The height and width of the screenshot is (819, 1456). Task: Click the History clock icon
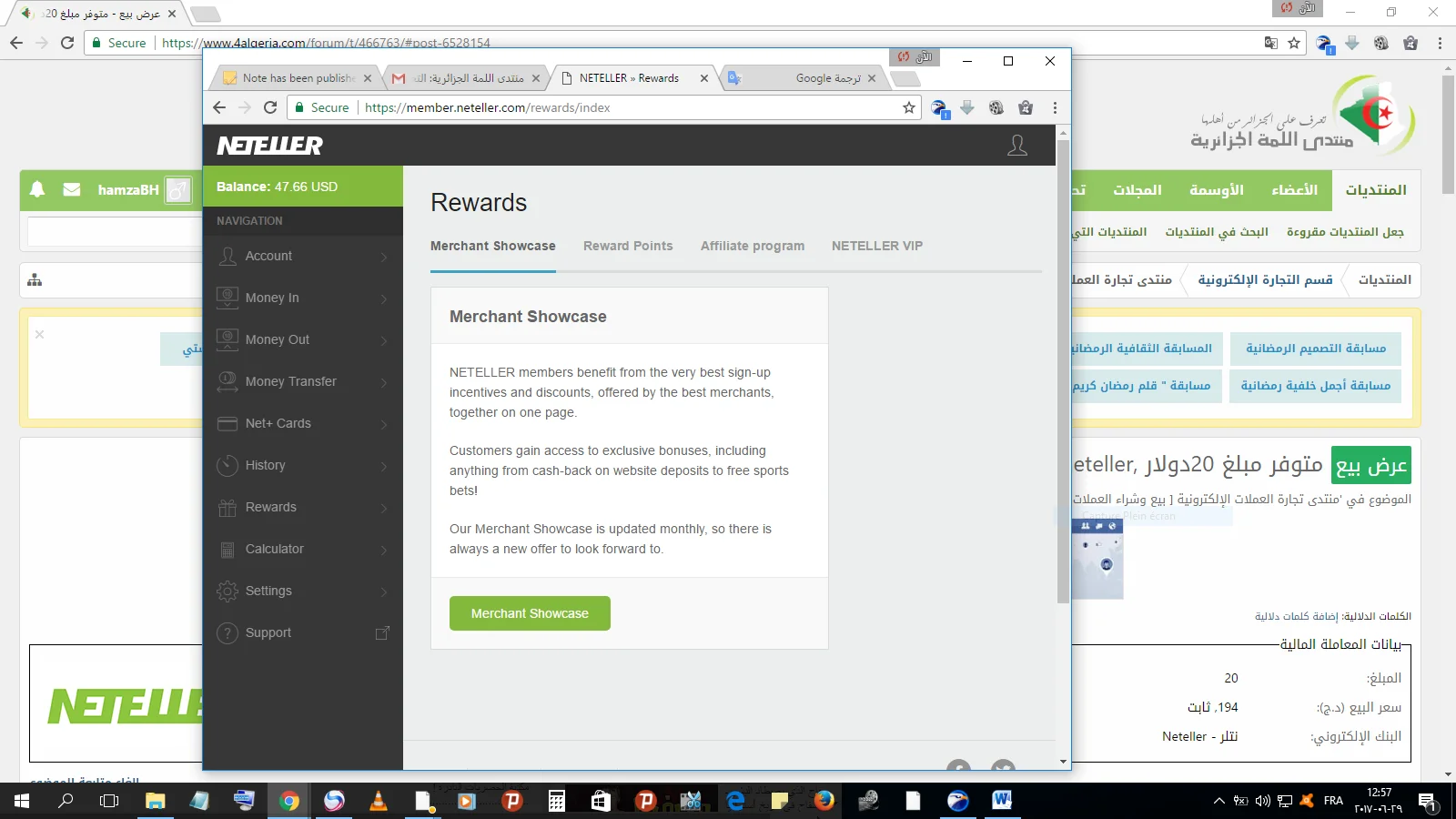(227, 466)
